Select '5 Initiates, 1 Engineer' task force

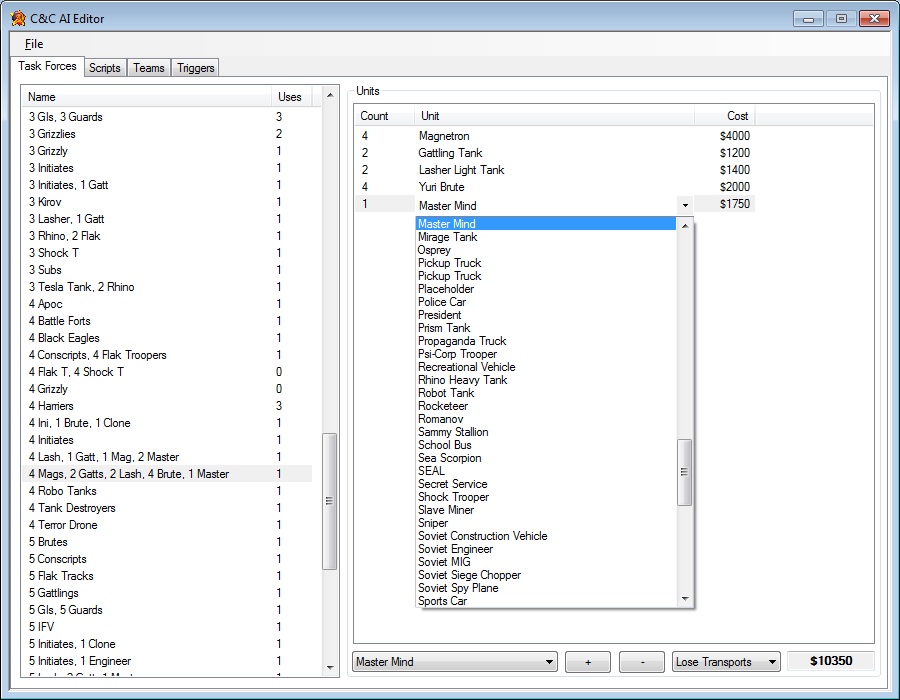tap(167, 661)
